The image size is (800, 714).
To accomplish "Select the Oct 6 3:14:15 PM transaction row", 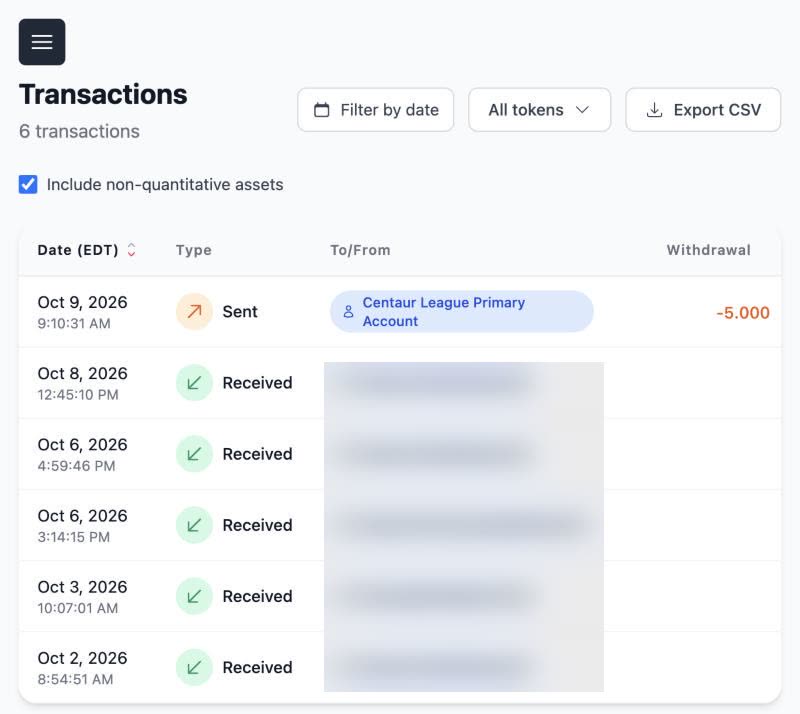I will [399, 525].
